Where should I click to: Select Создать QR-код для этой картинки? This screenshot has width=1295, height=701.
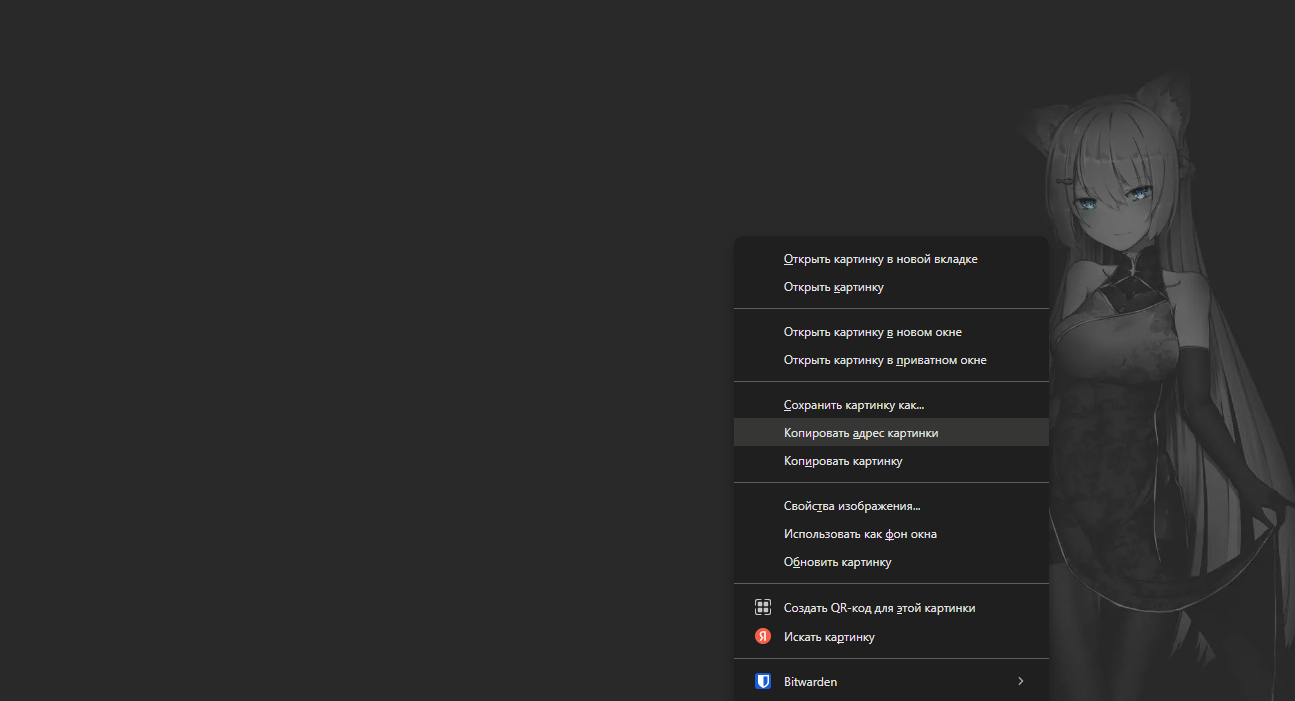pos(891,607)
